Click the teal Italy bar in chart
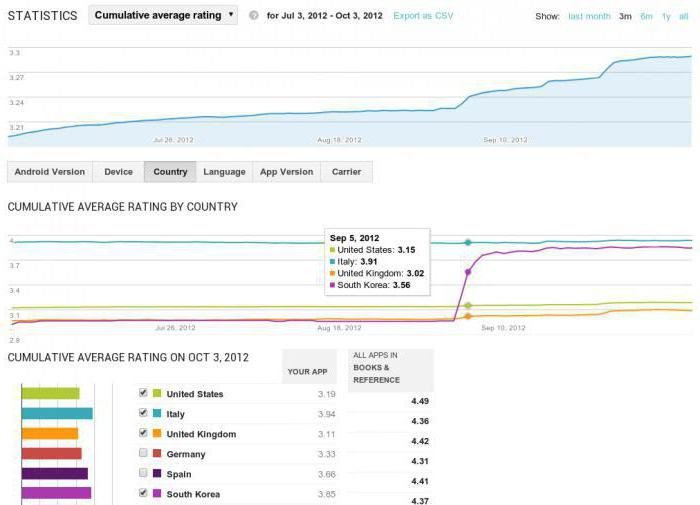 pyautogui.click(x=56, y=413)
